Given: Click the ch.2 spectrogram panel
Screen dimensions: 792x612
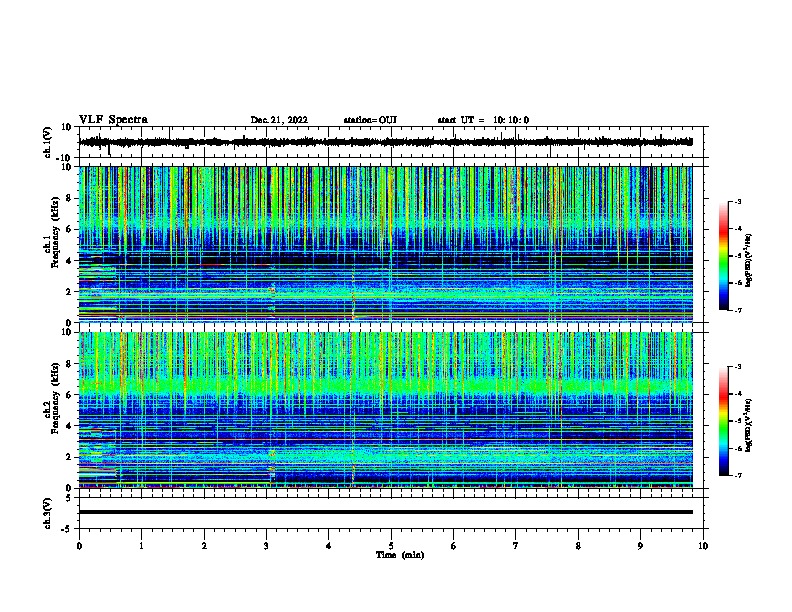Looking at the screenshot, I should click(x=385, y=410).
